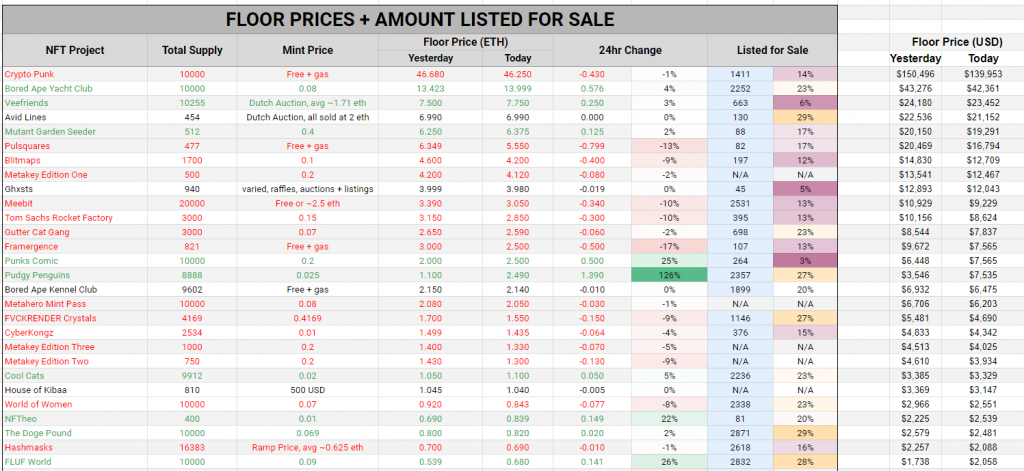Click the 'Listed for Sale' header
Image resolution: width=1024 pixels, height=471 pixels.
[x=772, y=50]
